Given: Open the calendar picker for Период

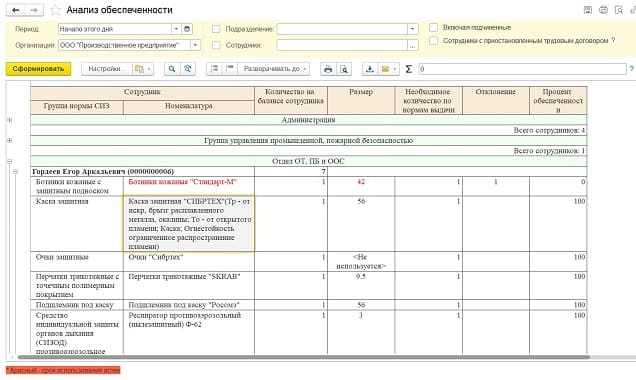Looking at the screenshot, I should coord(187,29).
